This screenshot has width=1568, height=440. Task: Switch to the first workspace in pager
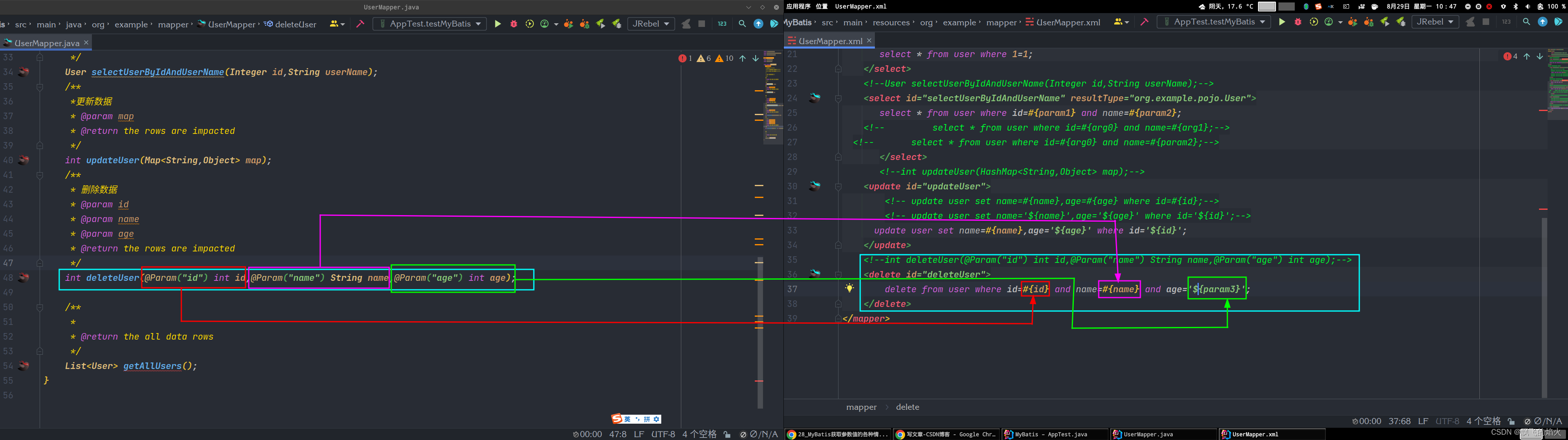point(1267,7)
